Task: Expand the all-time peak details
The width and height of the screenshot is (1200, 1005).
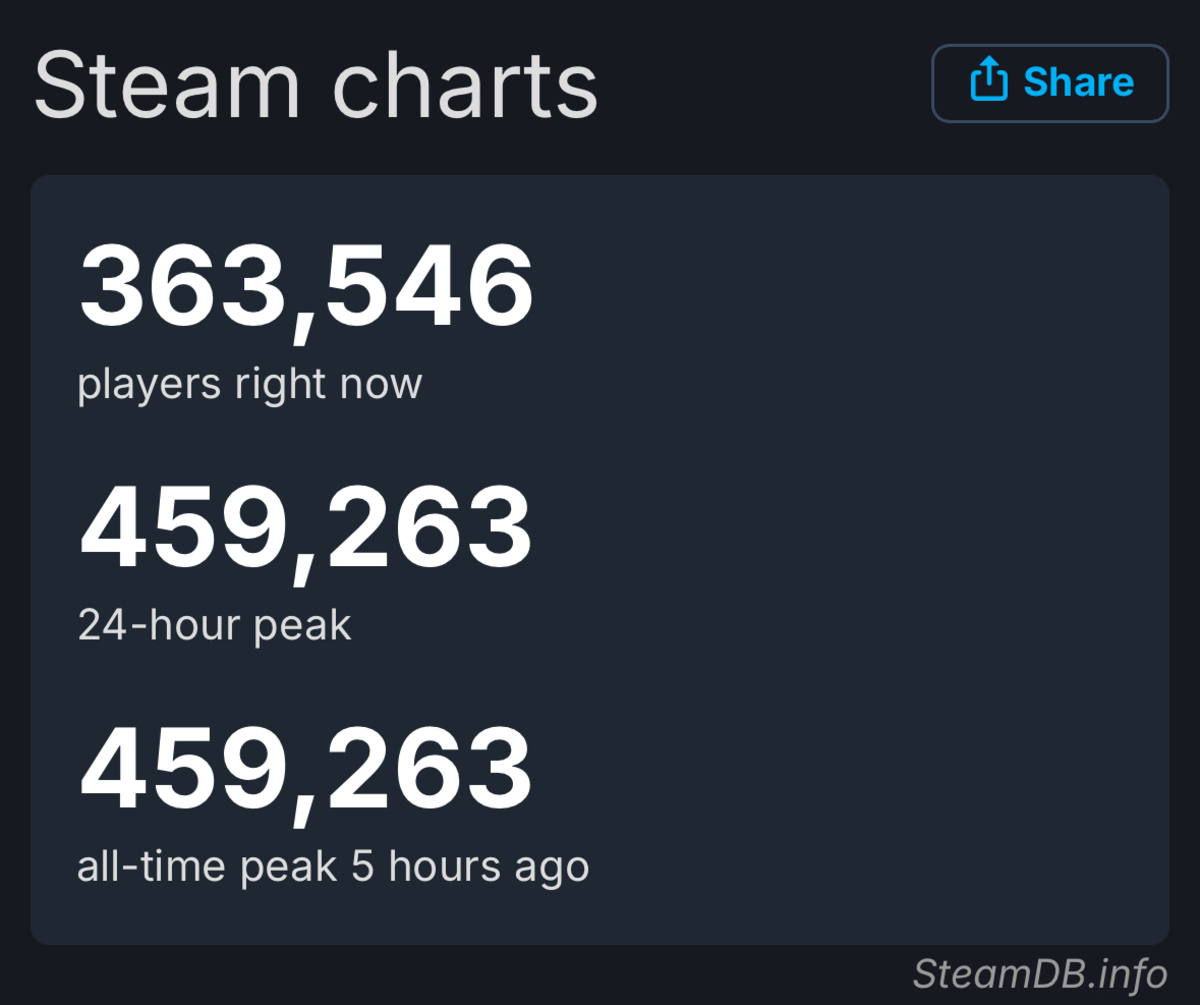Action: pyautogui.click(x=333, y=866)
